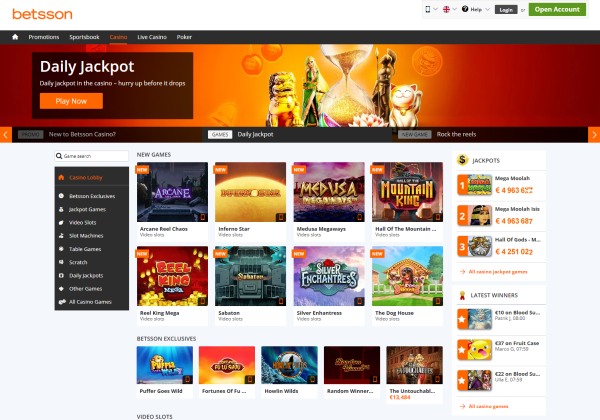Open the Inferno Star game thumbnail

click(251, 192)
